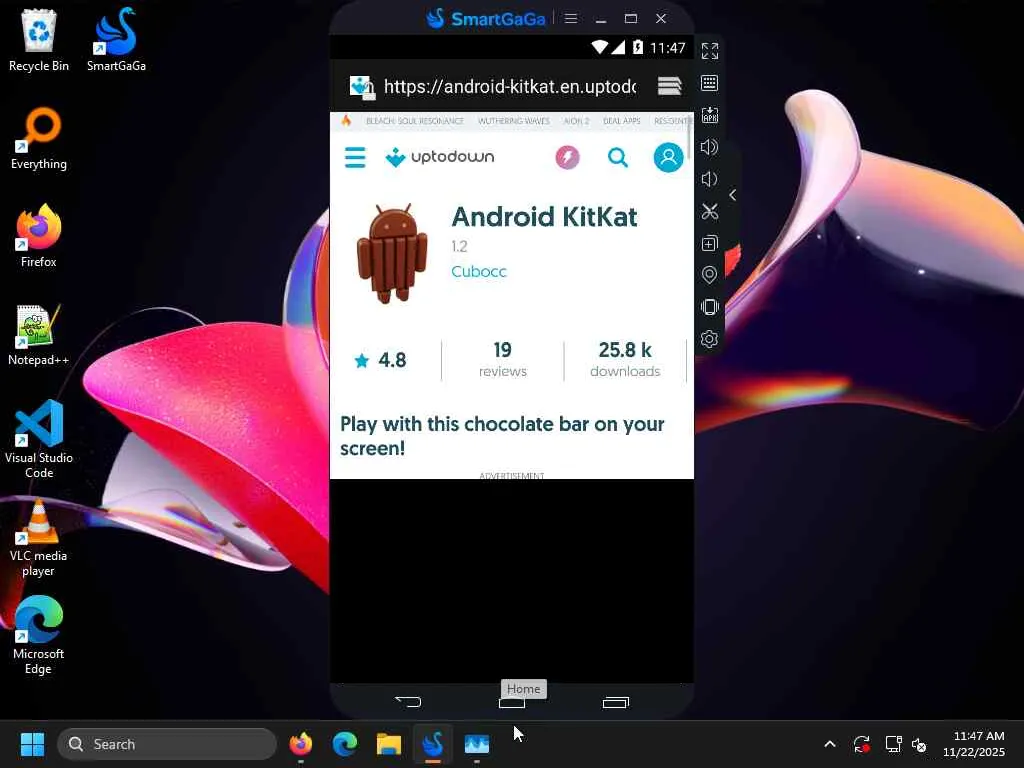The width and height of the screenshot is (1024, 768).
Task: Collapse the SmartGaGa side toolbar arrow
Action: coord(733,195)
